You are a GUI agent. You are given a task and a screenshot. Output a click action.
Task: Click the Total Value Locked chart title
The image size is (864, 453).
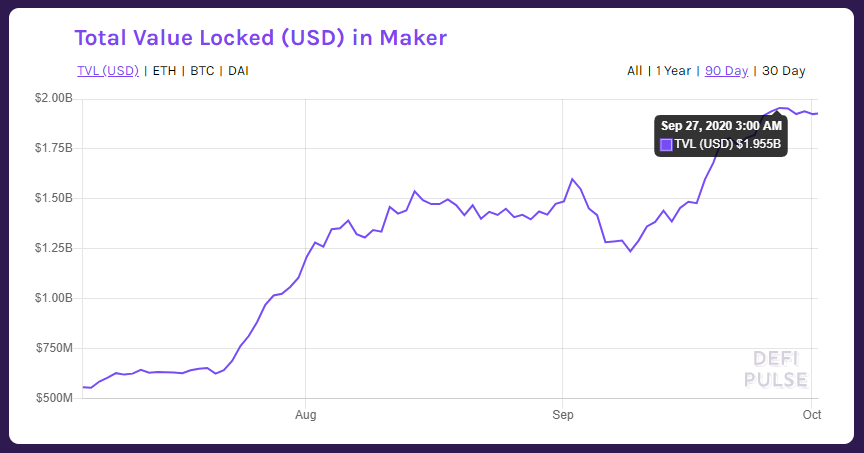point(260,38)
